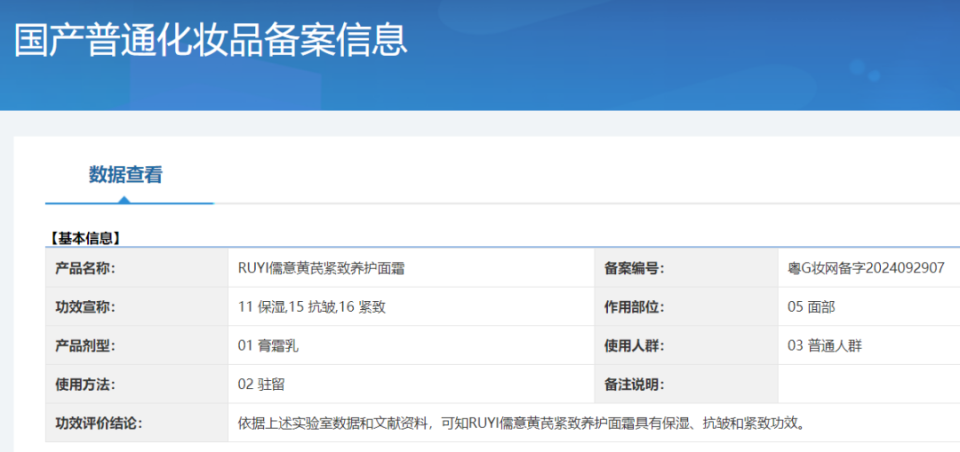Click the 作用部位 label cell
The image size is (960, 452).
point(686,306)
